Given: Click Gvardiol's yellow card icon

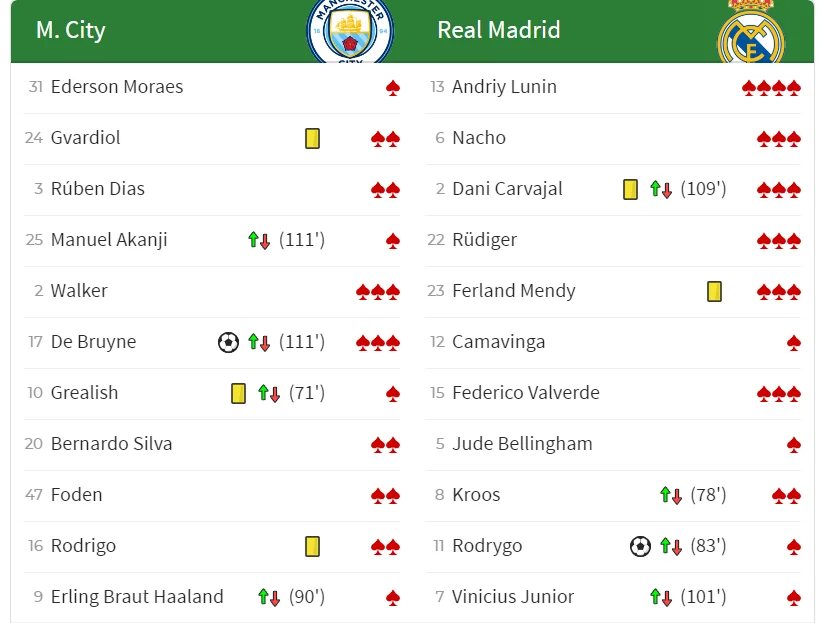Looking at the screenshot, I should (313, 139).
